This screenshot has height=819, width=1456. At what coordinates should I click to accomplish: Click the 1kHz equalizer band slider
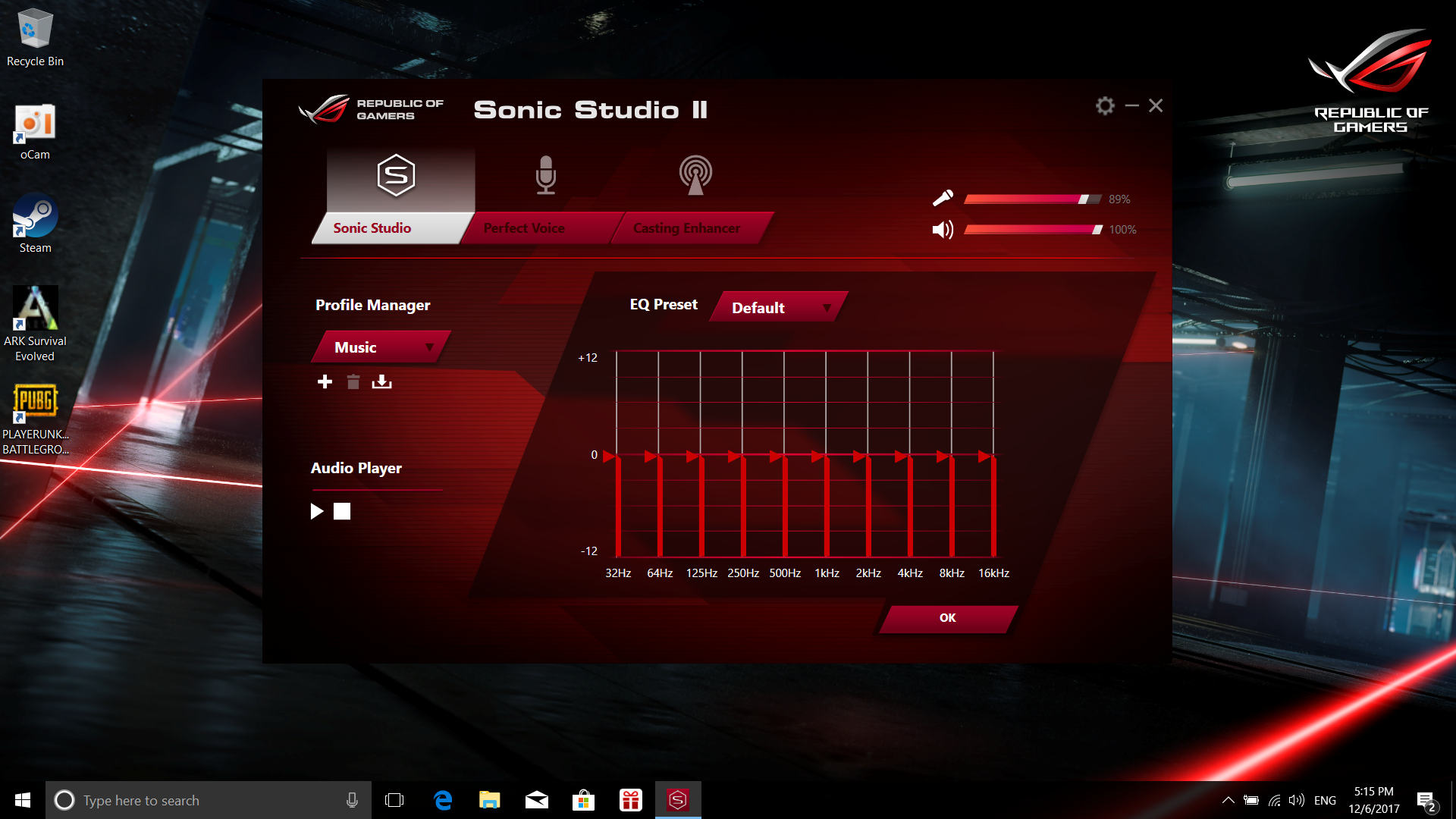pos(819,457)
